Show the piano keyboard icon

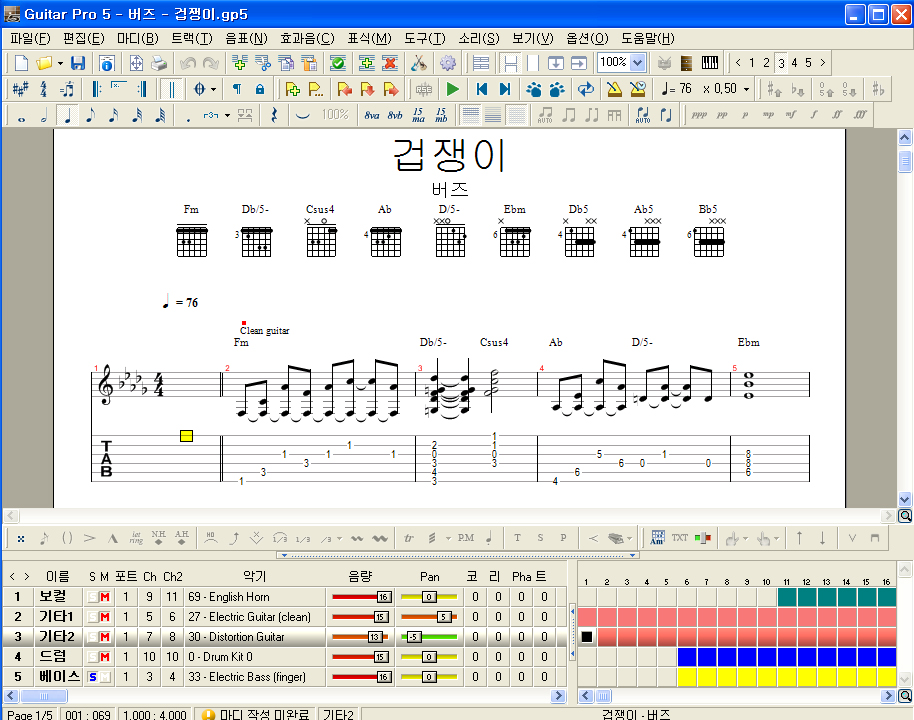point(710,63)
